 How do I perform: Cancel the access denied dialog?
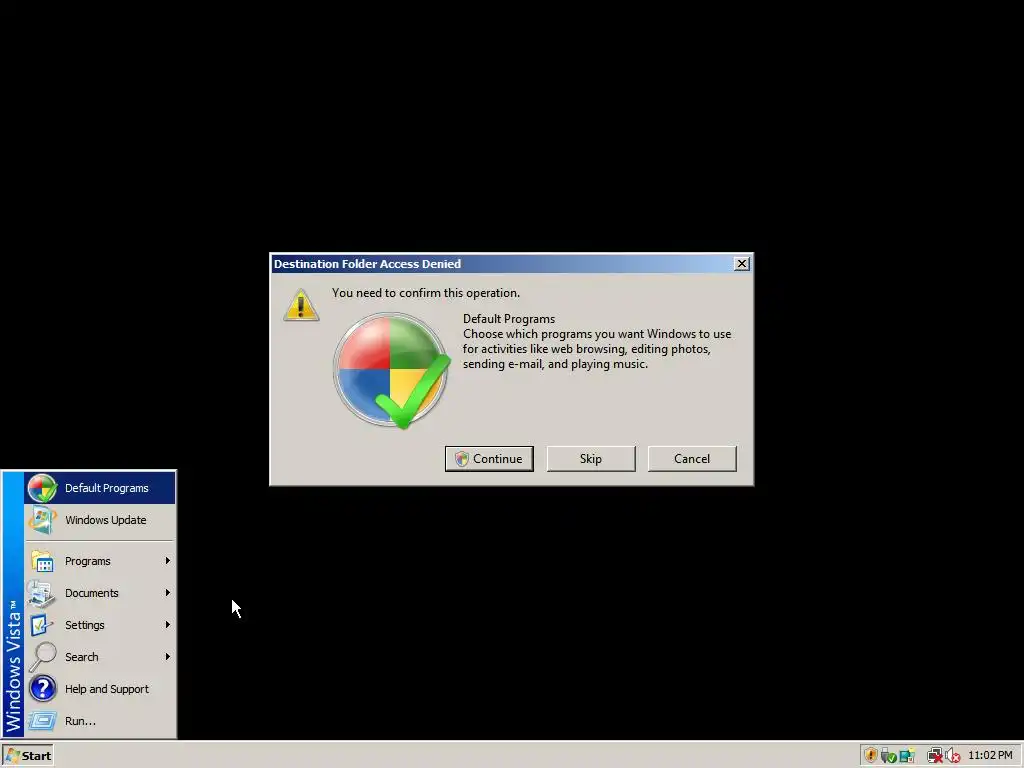692,458
